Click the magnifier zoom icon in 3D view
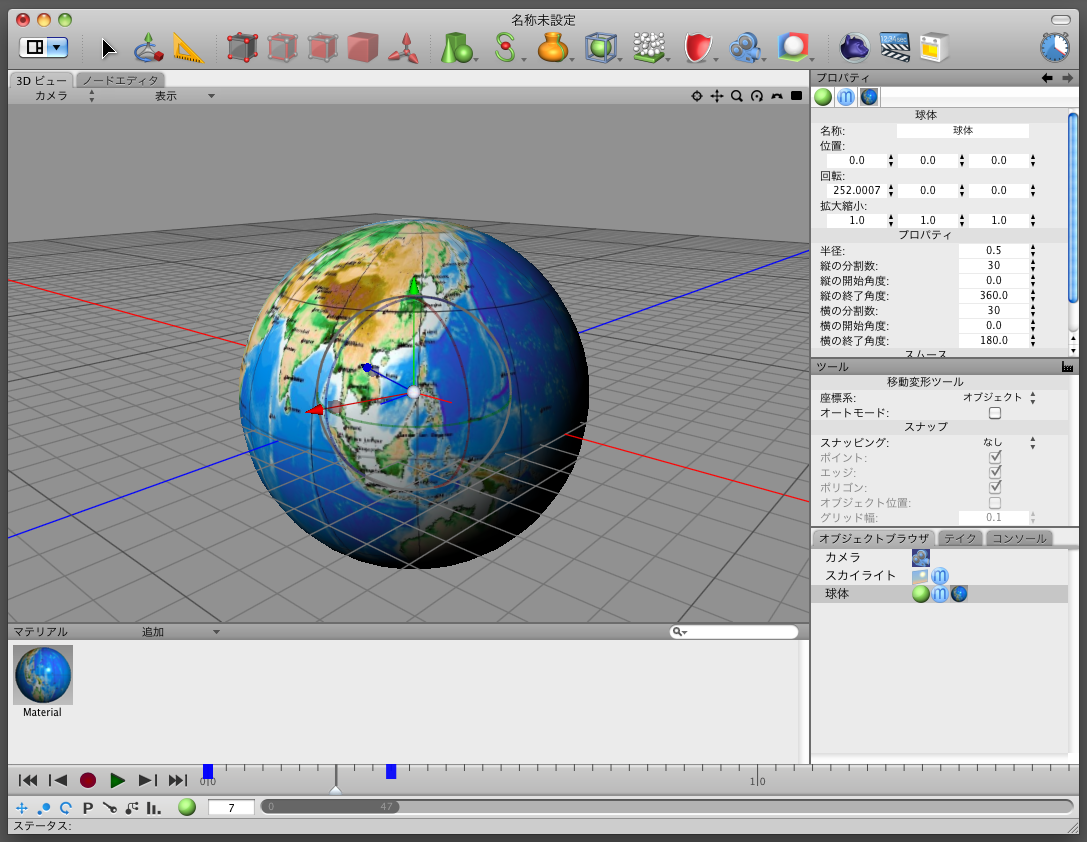Viewport: 1087px width, 842px height. 736,96
